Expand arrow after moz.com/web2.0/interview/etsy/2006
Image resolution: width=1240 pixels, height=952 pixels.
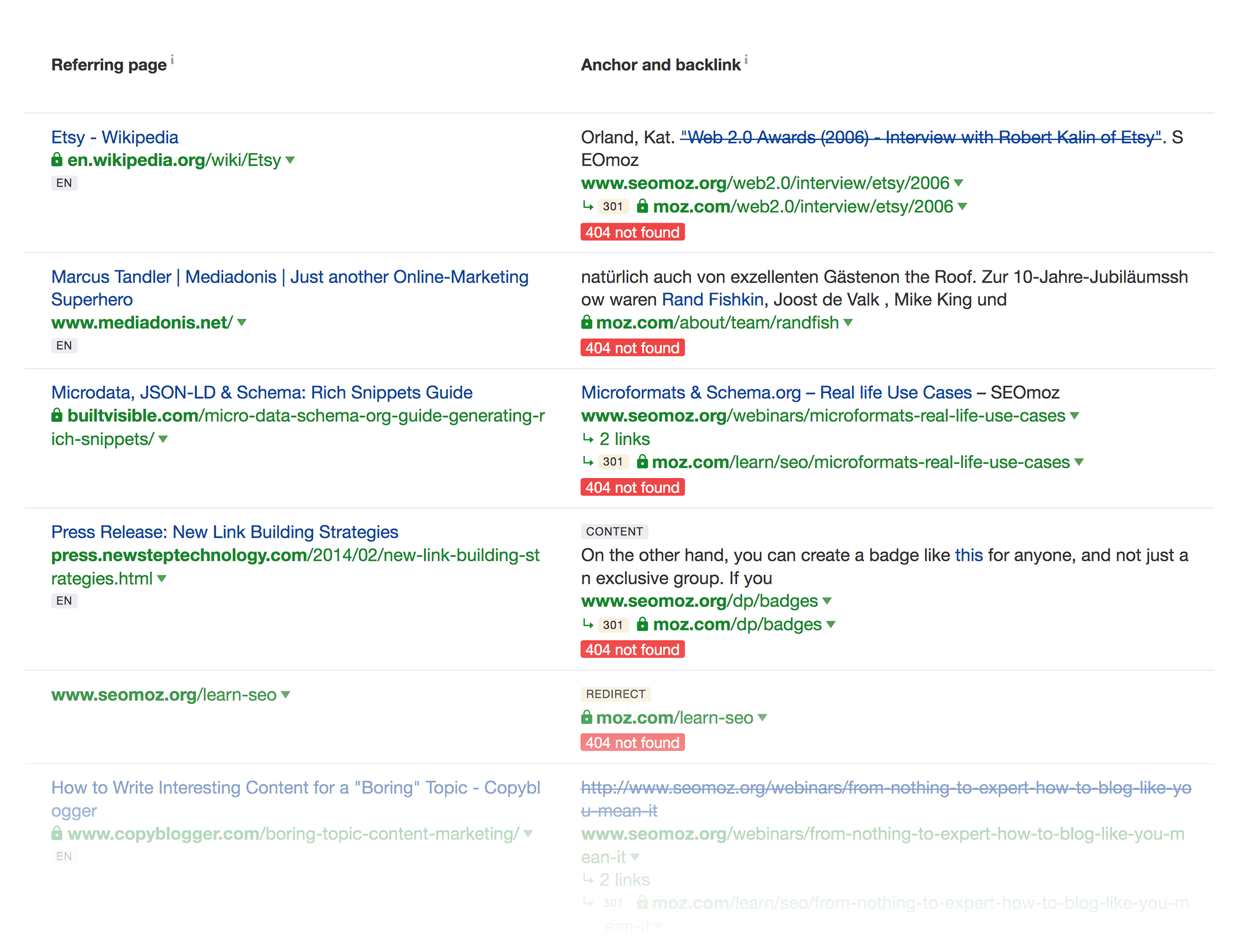click(962, 207)
